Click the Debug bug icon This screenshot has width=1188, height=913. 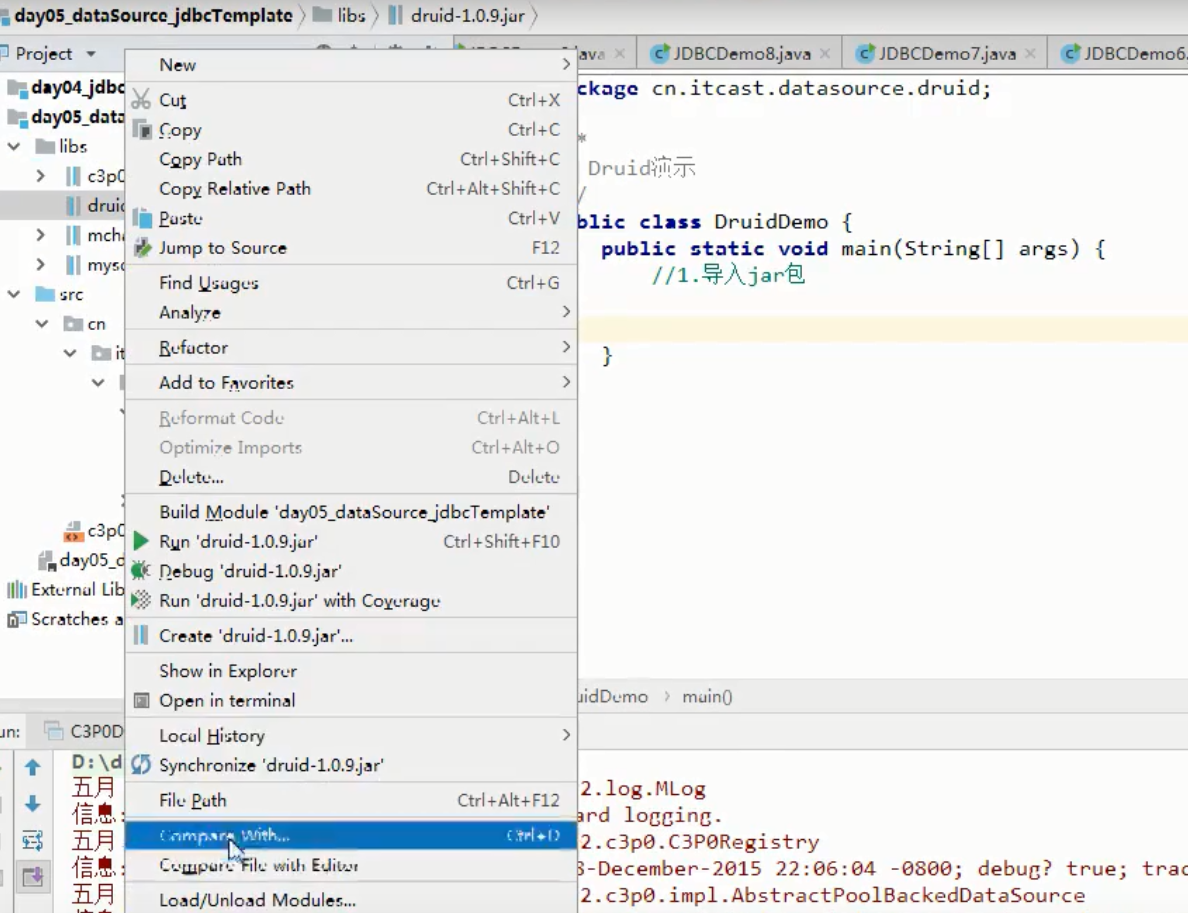click(x=141, y=571)
